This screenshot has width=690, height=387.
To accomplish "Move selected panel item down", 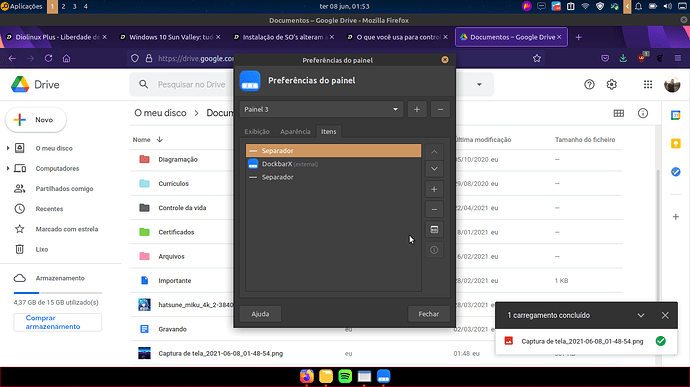I will pos(434,169).
